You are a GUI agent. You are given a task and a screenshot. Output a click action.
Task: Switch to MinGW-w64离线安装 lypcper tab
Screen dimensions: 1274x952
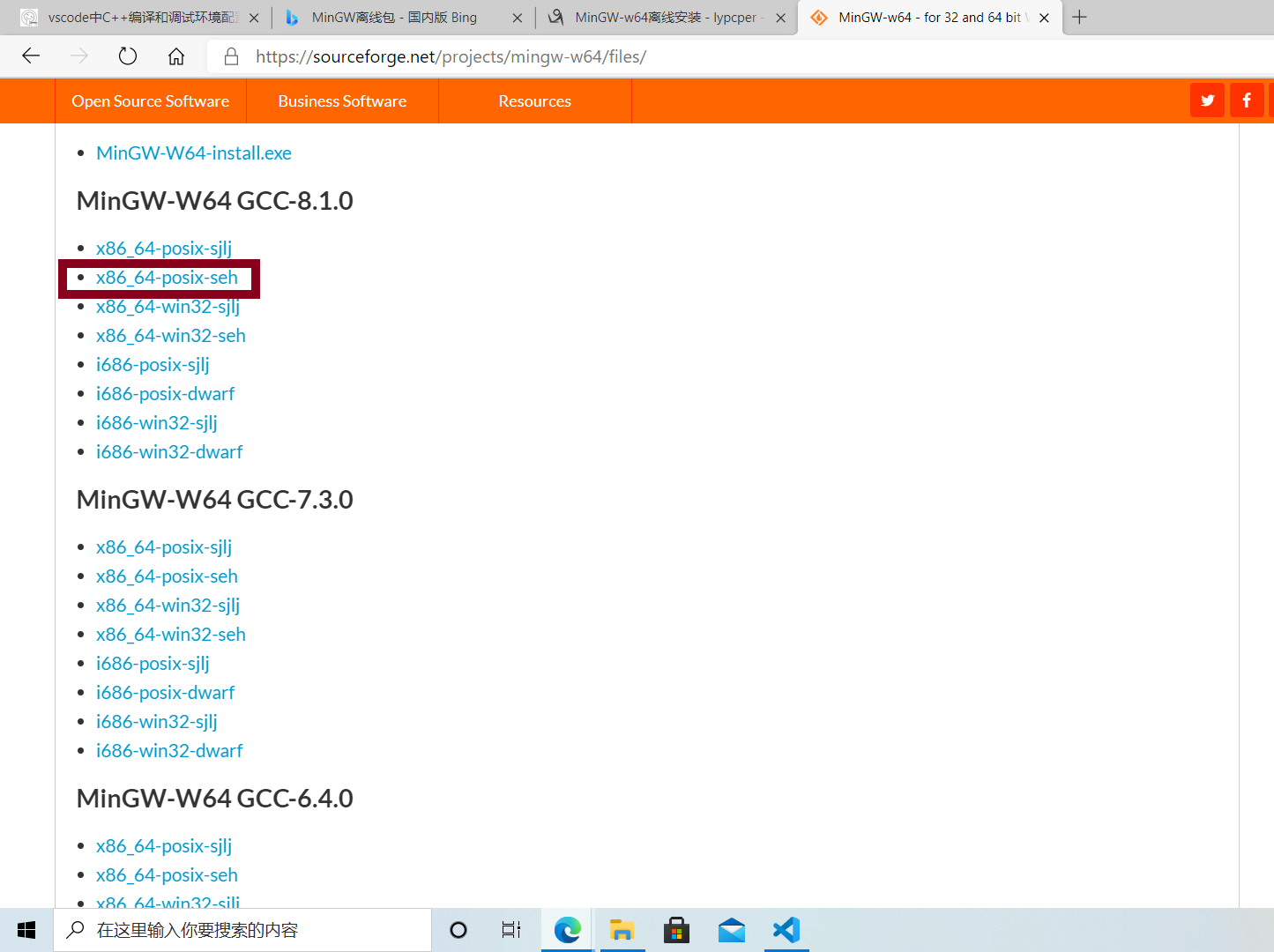(x=667, y=18)
